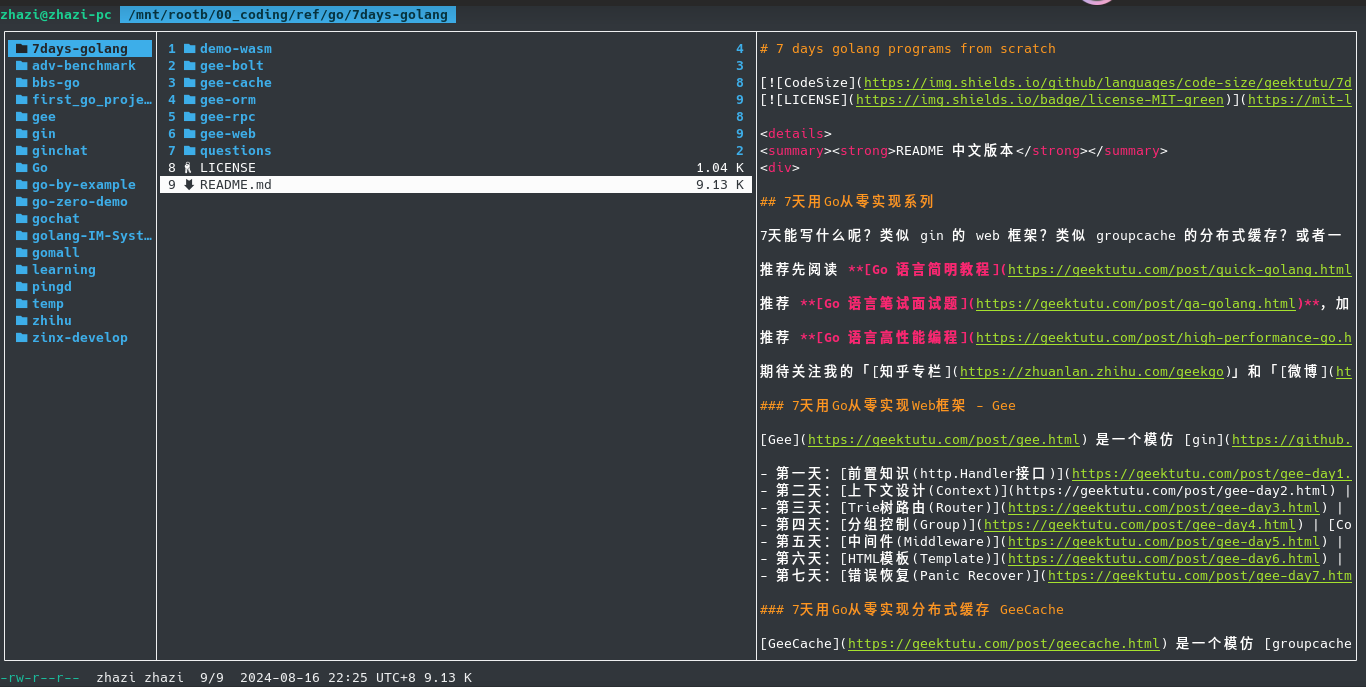Viewport: 1366px width, 687px height.
Task: Click the folder icon next to questions
Action: [x=189, y=151]
